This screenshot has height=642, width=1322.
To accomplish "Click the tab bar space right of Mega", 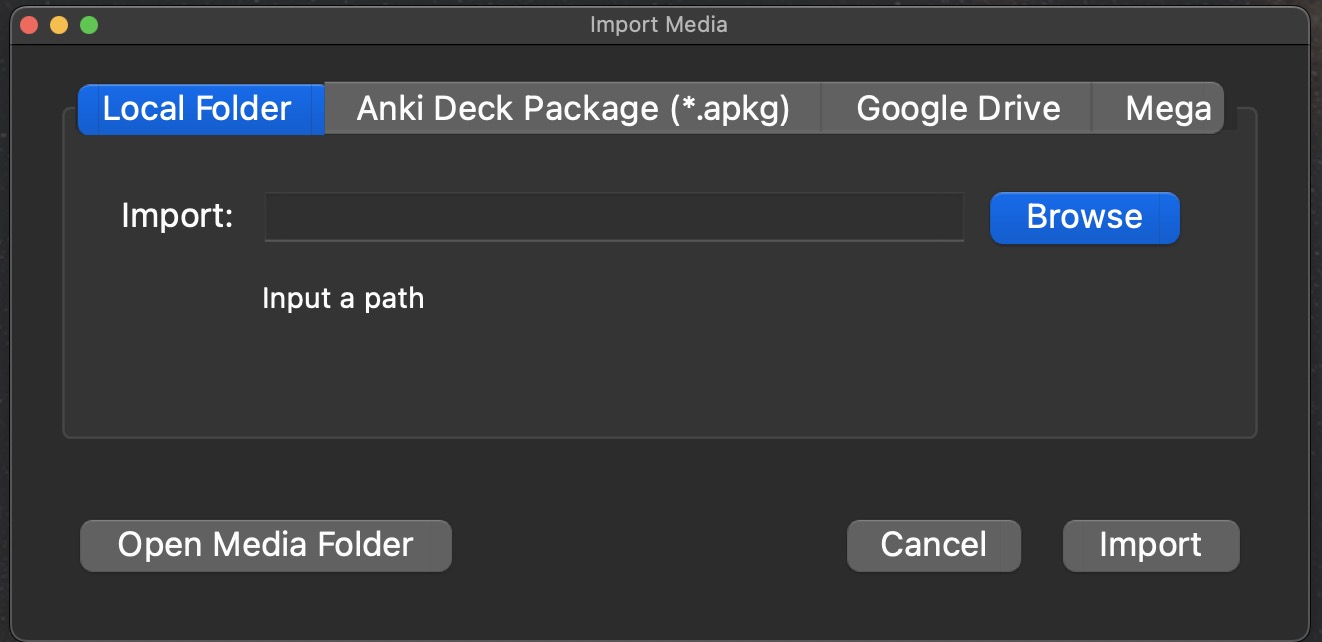I will click(1240, 108).
